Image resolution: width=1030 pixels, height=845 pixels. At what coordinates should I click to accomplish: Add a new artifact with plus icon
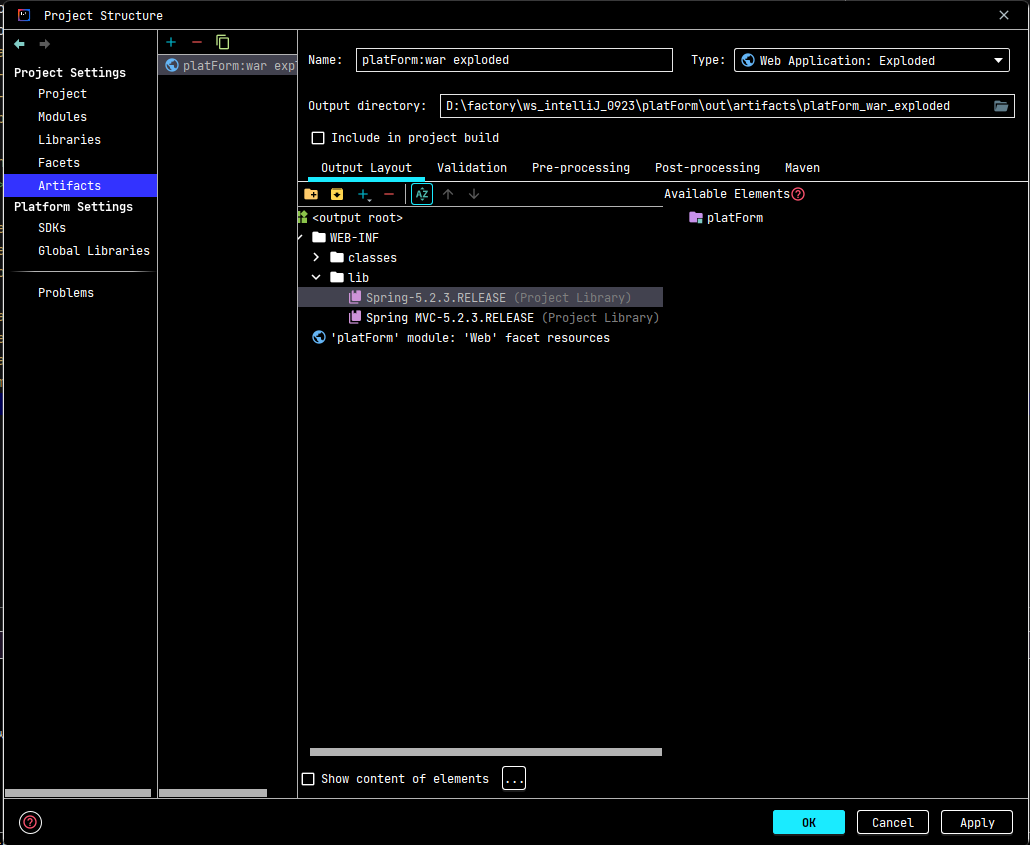(171, 42)
